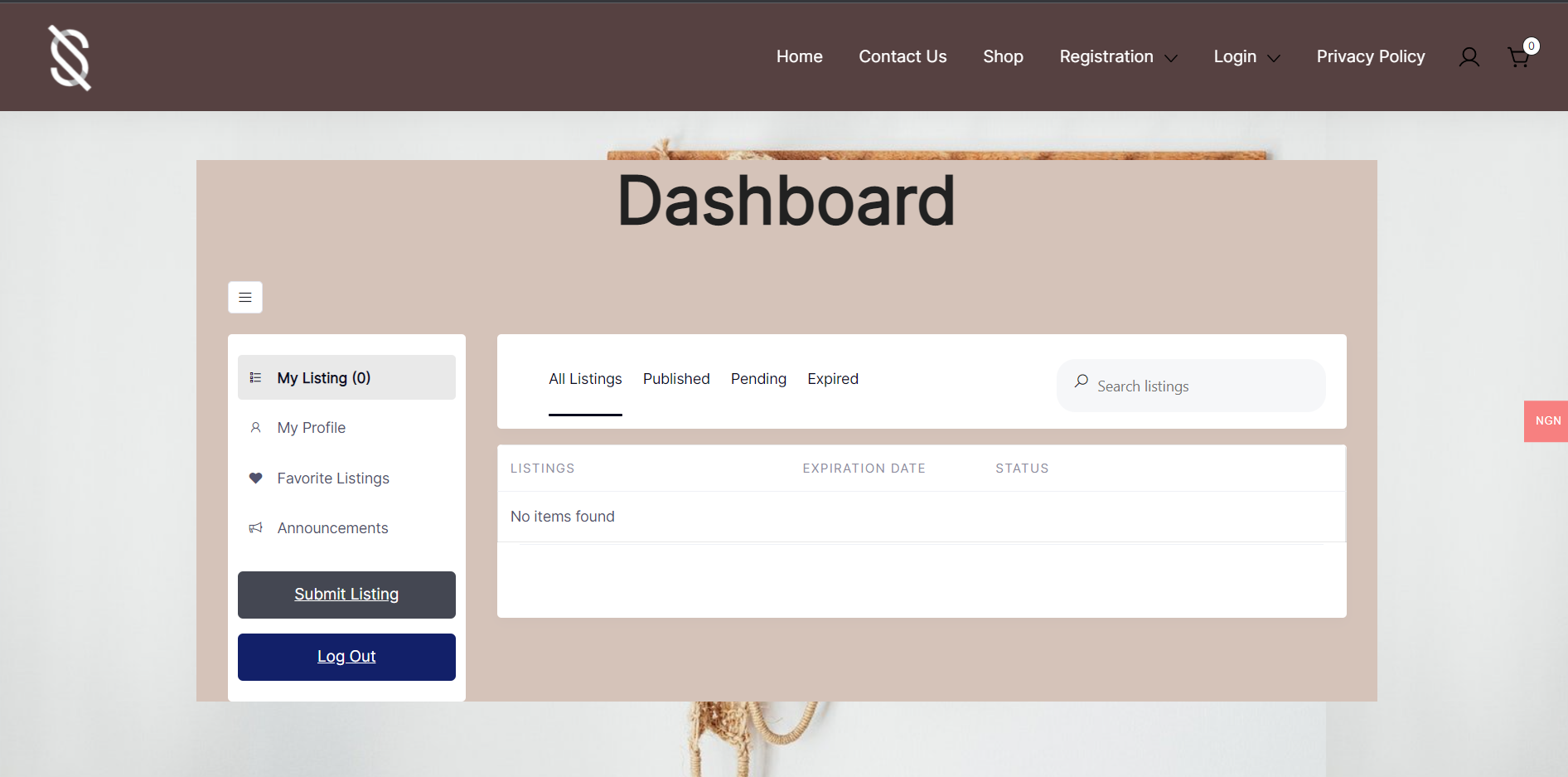Open the Shop menu item
This screenshot has width=1568, height=777.
1003,56
